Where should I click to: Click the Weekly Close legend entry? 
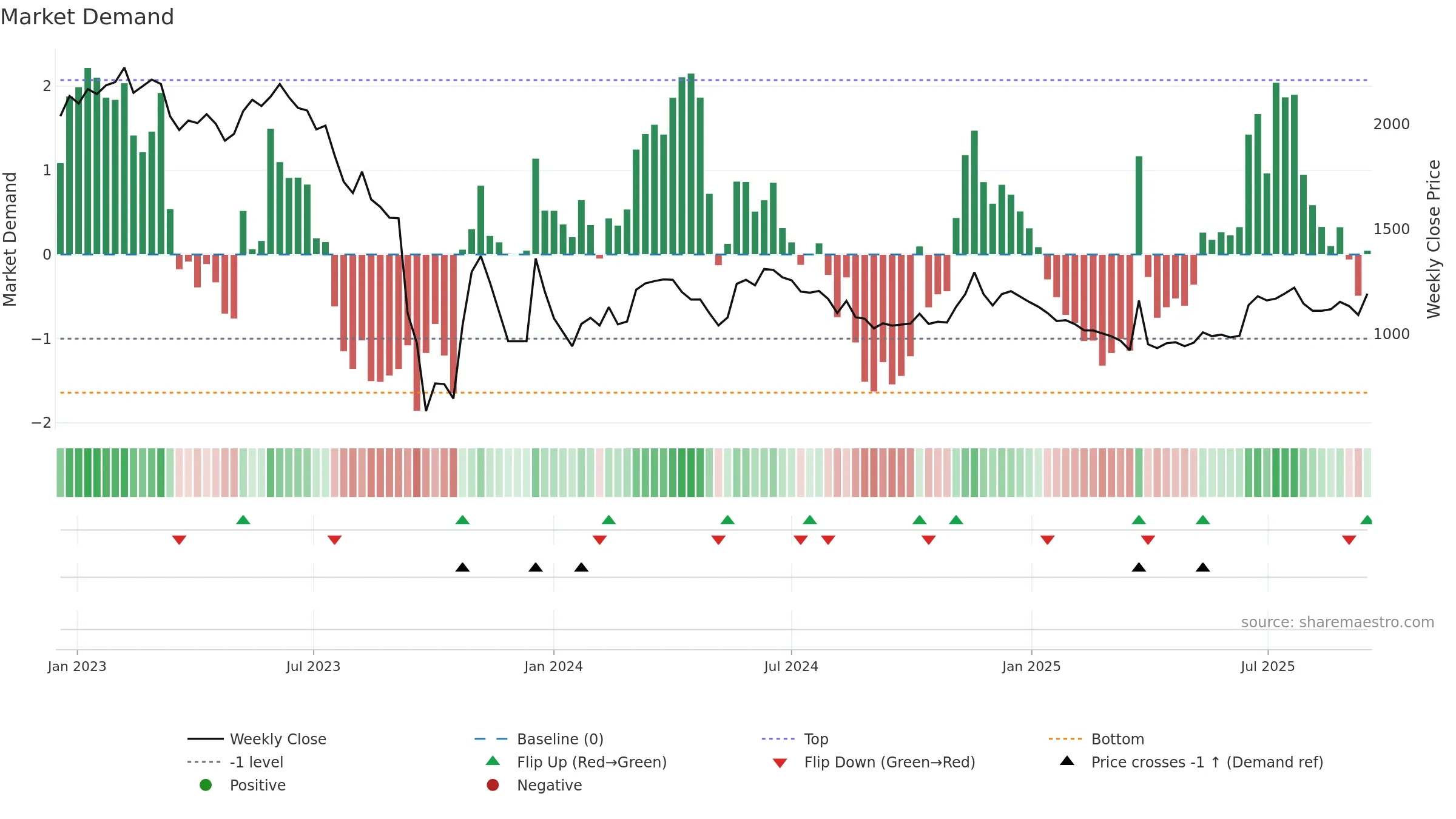(257, 739)
